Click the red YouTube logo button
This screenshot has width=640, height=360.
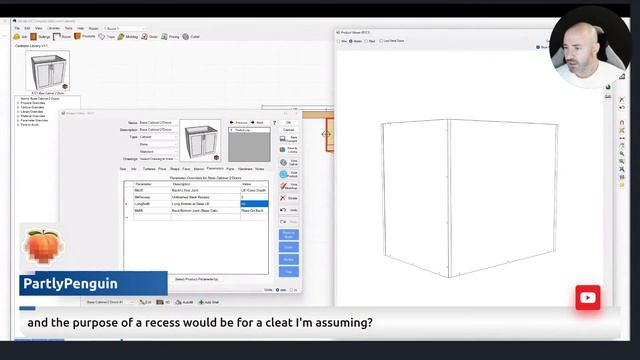coord(588,298)
